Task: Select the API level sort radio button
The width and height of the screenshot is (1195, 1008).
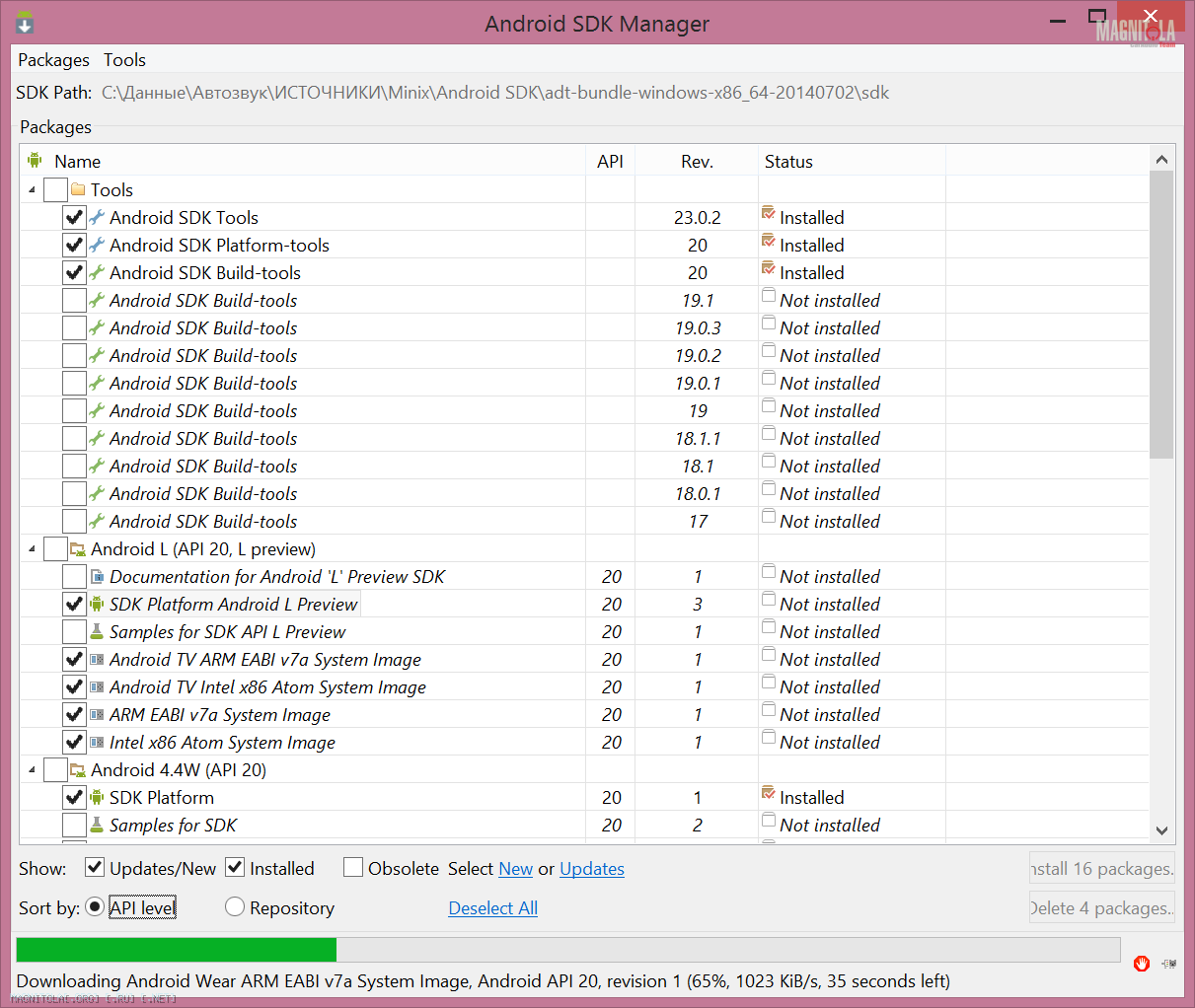Action: 95,906
